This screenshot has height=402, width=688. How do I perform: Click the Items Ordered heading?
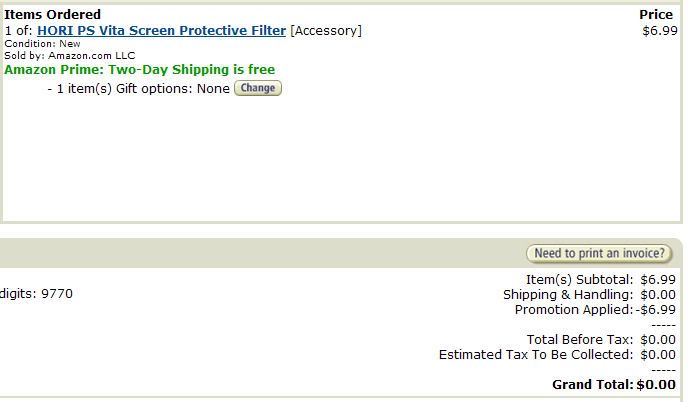tap(53, 15)
